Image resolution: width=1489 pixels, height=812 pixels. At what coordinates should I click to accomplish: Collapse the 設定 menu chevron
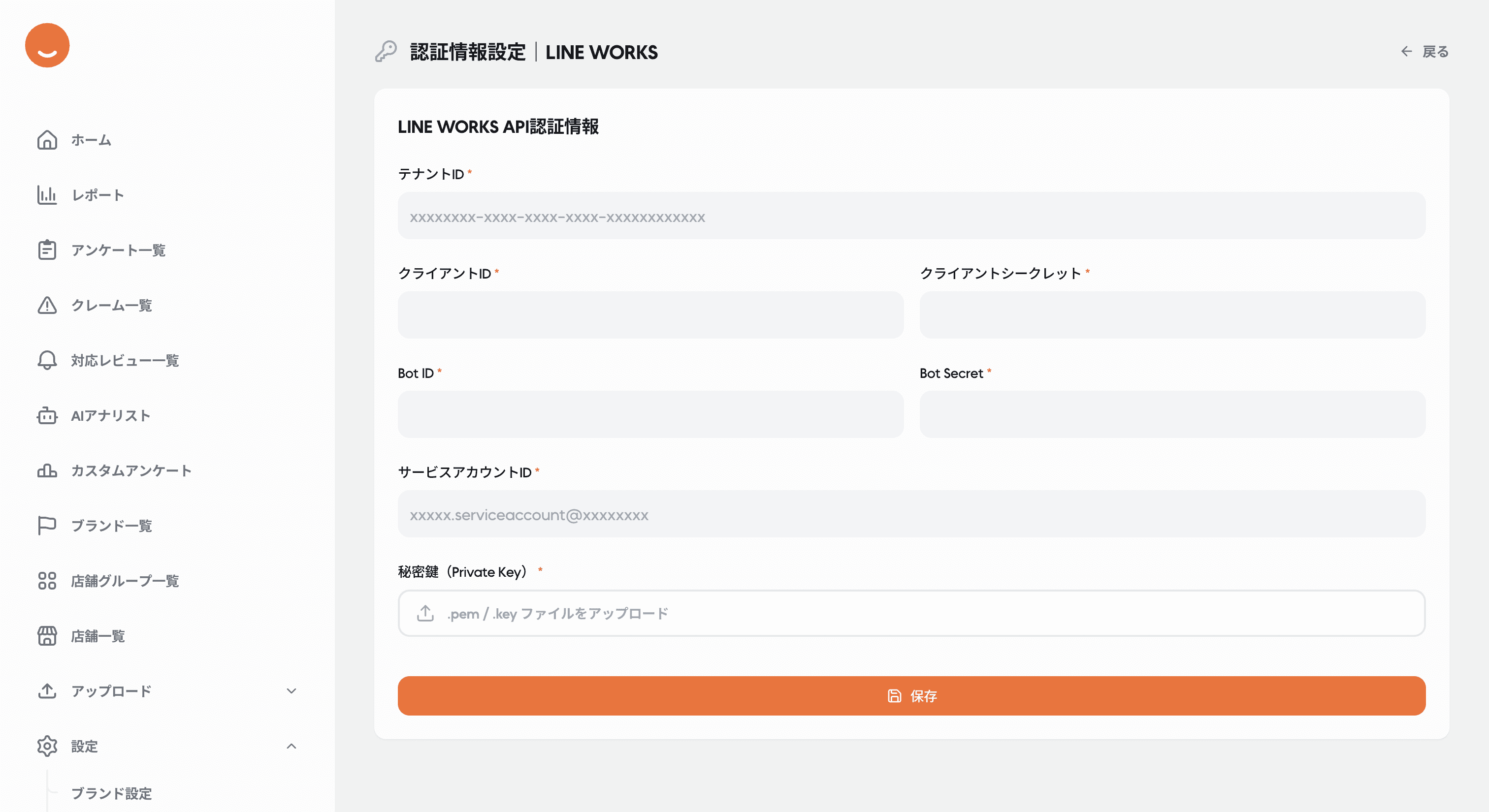(x=291, y=746)
